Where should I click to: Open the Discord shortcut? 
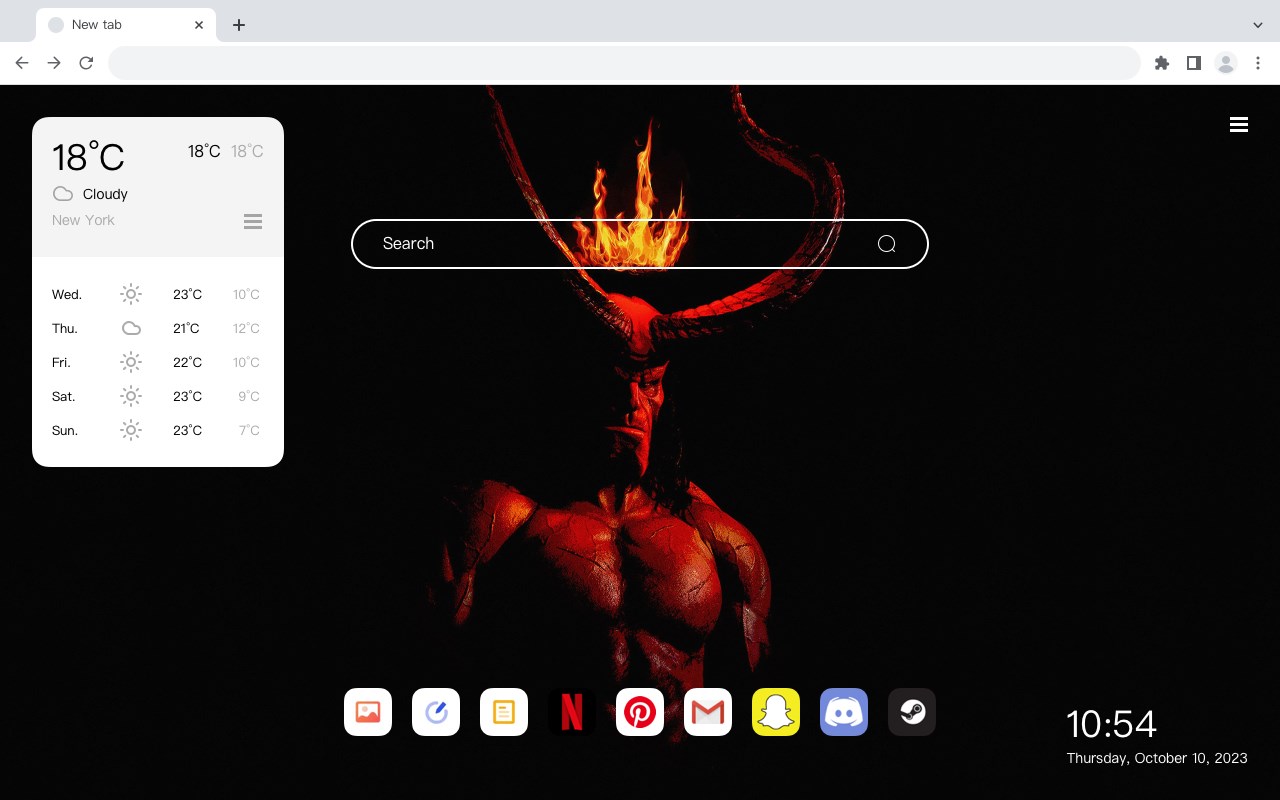844,712
